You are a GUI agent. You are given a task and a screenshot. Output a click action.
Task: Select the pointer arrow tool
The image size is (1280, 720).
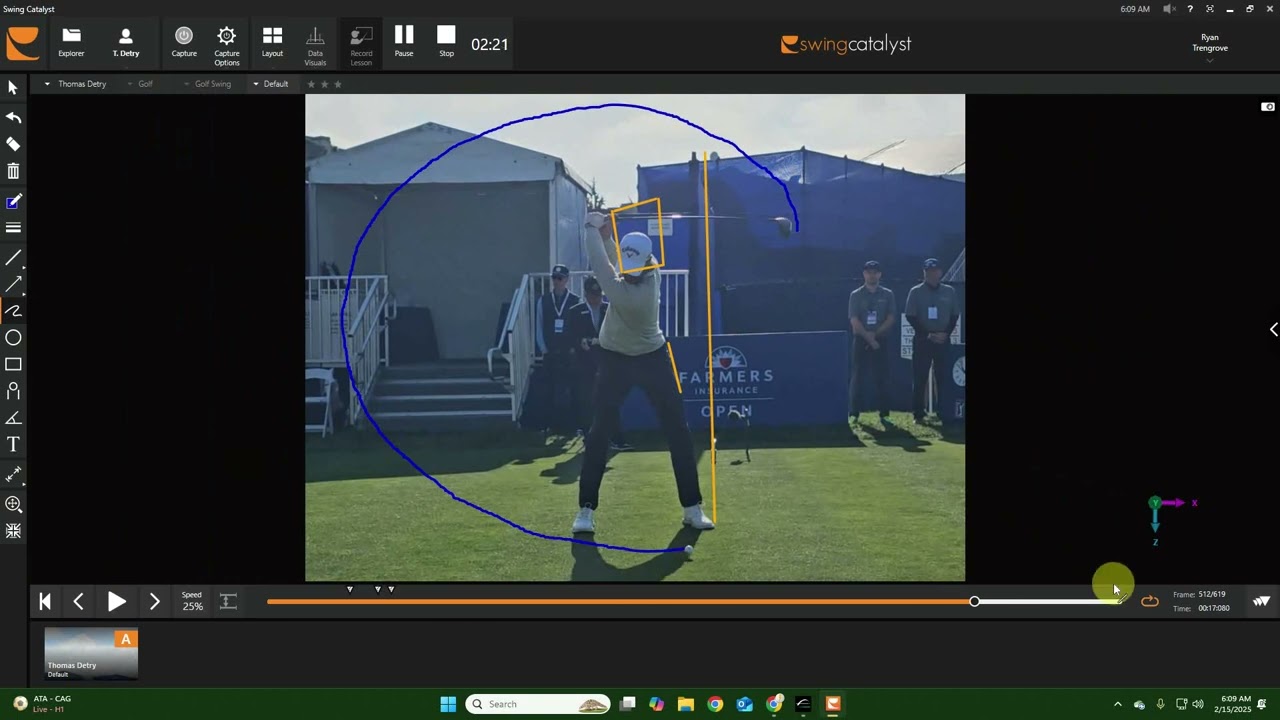13,88
